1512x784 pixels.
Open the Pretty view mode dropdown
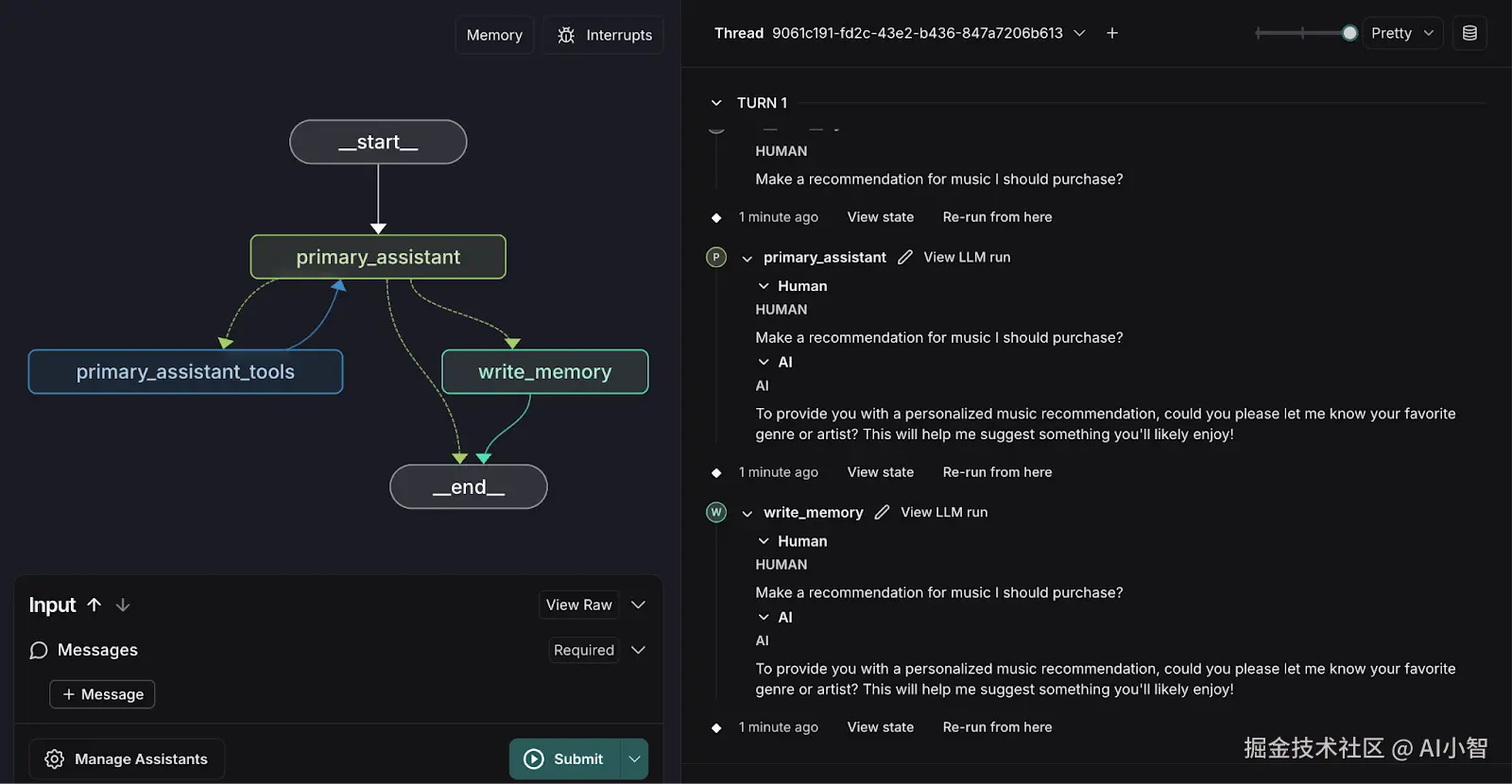1402,33
